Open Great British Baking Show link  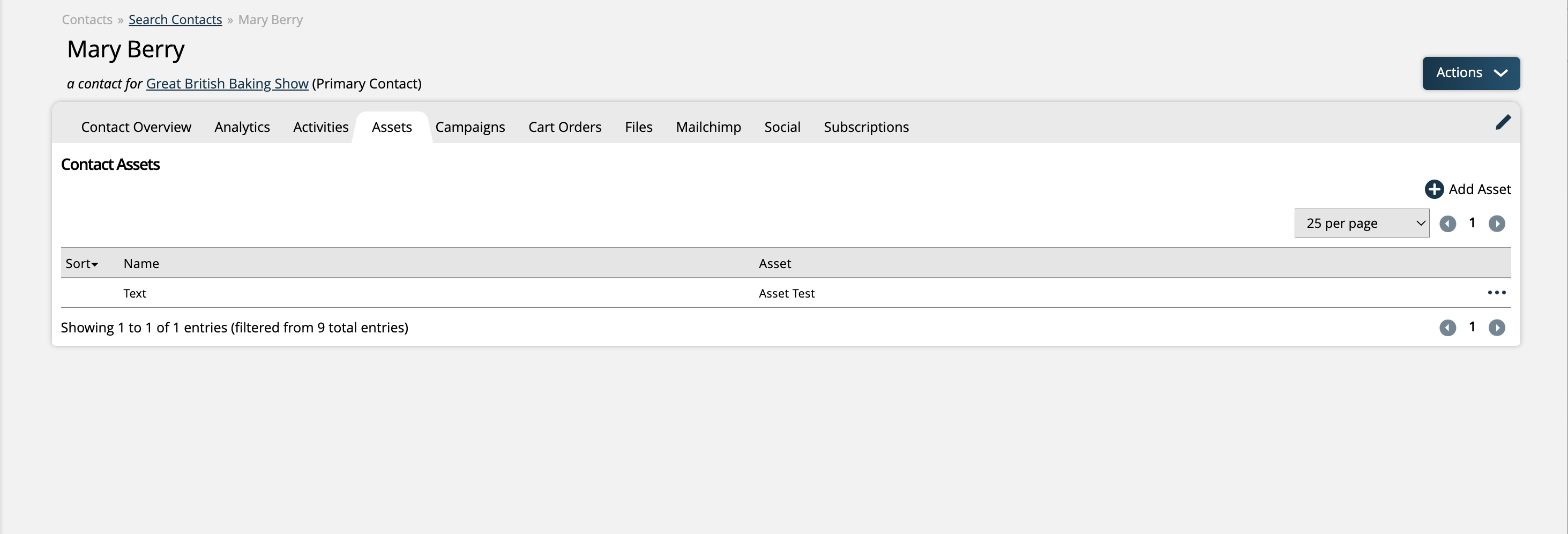227,84
